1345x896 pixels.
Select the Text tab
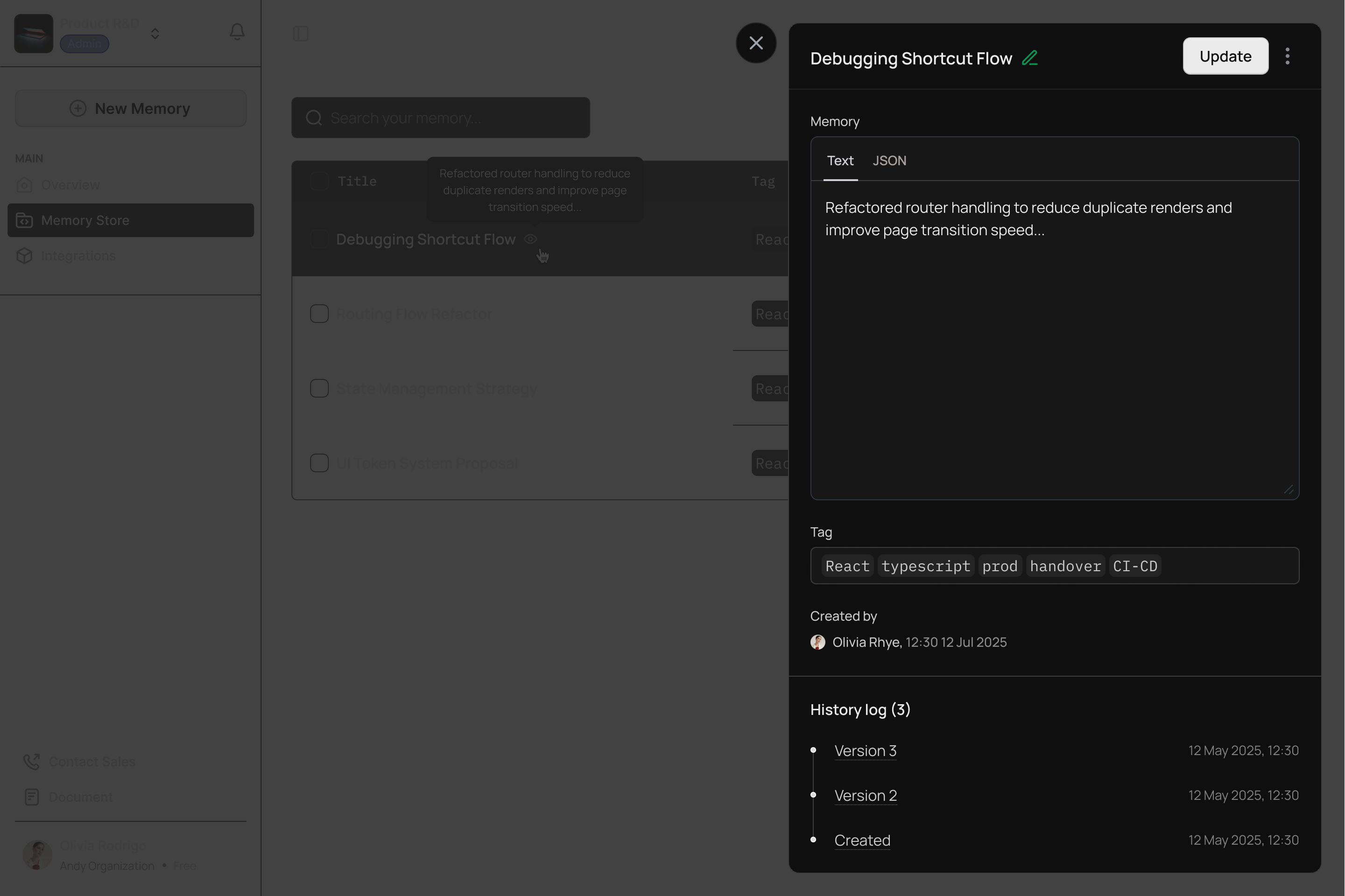[839, 161]
